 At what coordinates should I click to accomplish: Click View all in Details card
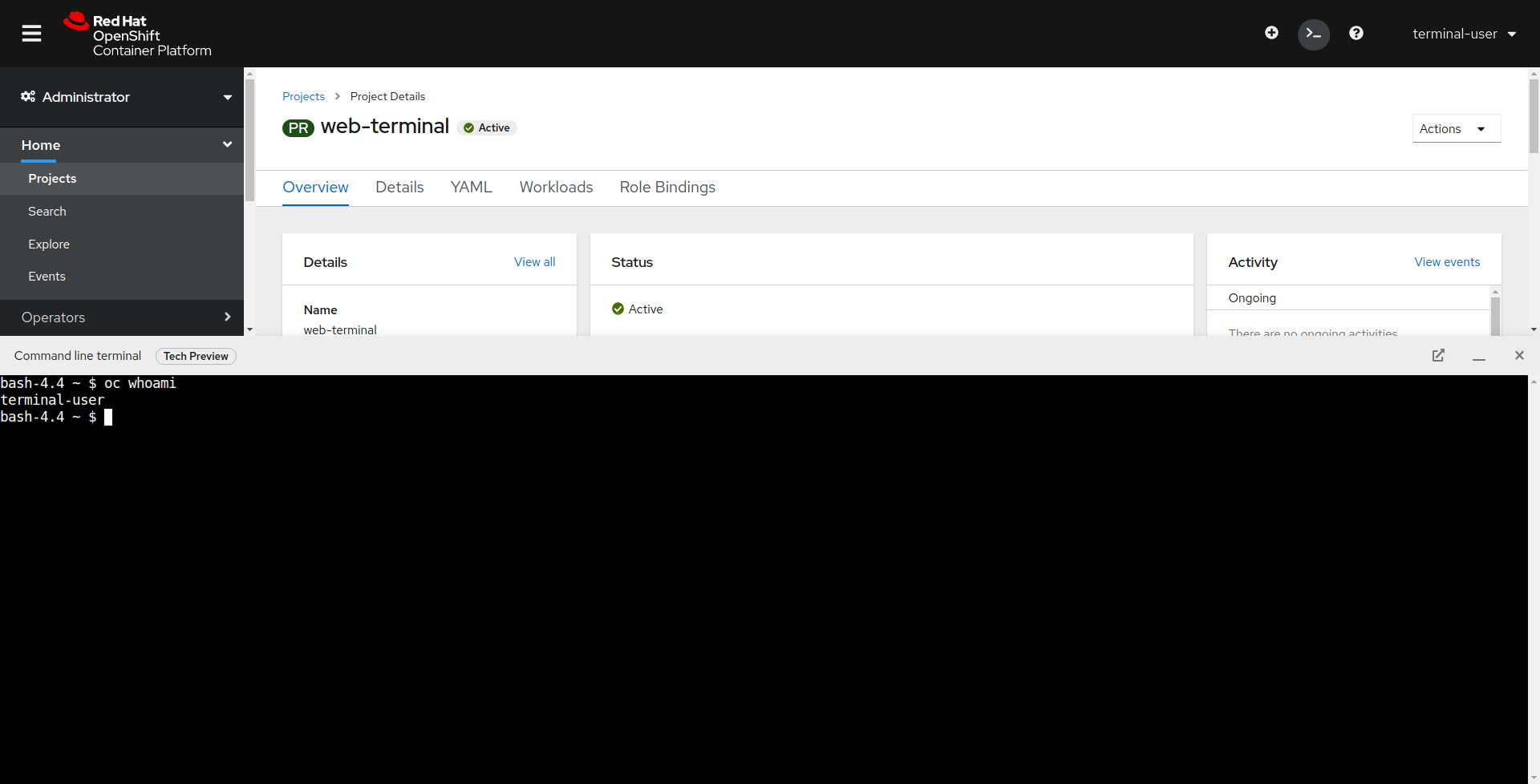click(534, 262)
